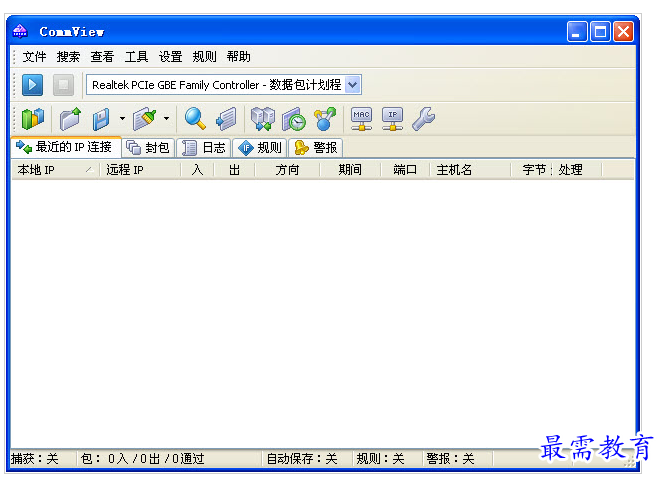This screenshot has height=479, width=662.
Task: Click the open folder toolbar icon
Action: pyautogui.click(x=70, y=119)
